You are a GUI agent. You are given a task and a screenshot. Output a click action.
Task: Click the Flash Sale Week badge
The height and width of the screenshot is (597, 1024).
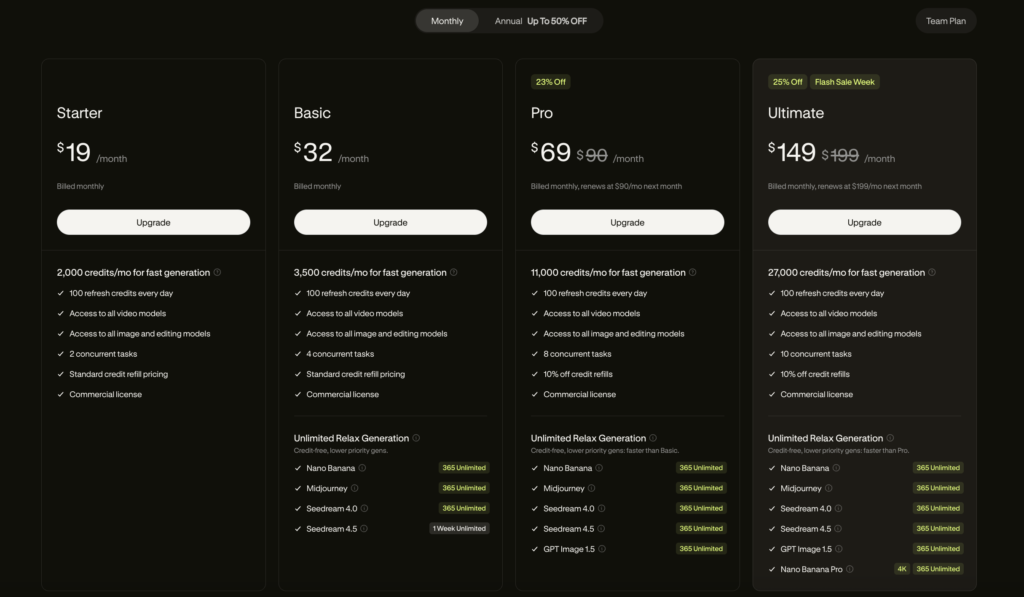click(844, 82)
